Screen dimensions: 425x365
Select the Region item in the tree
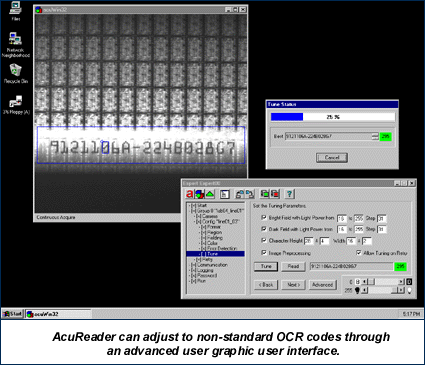(214, 232)
